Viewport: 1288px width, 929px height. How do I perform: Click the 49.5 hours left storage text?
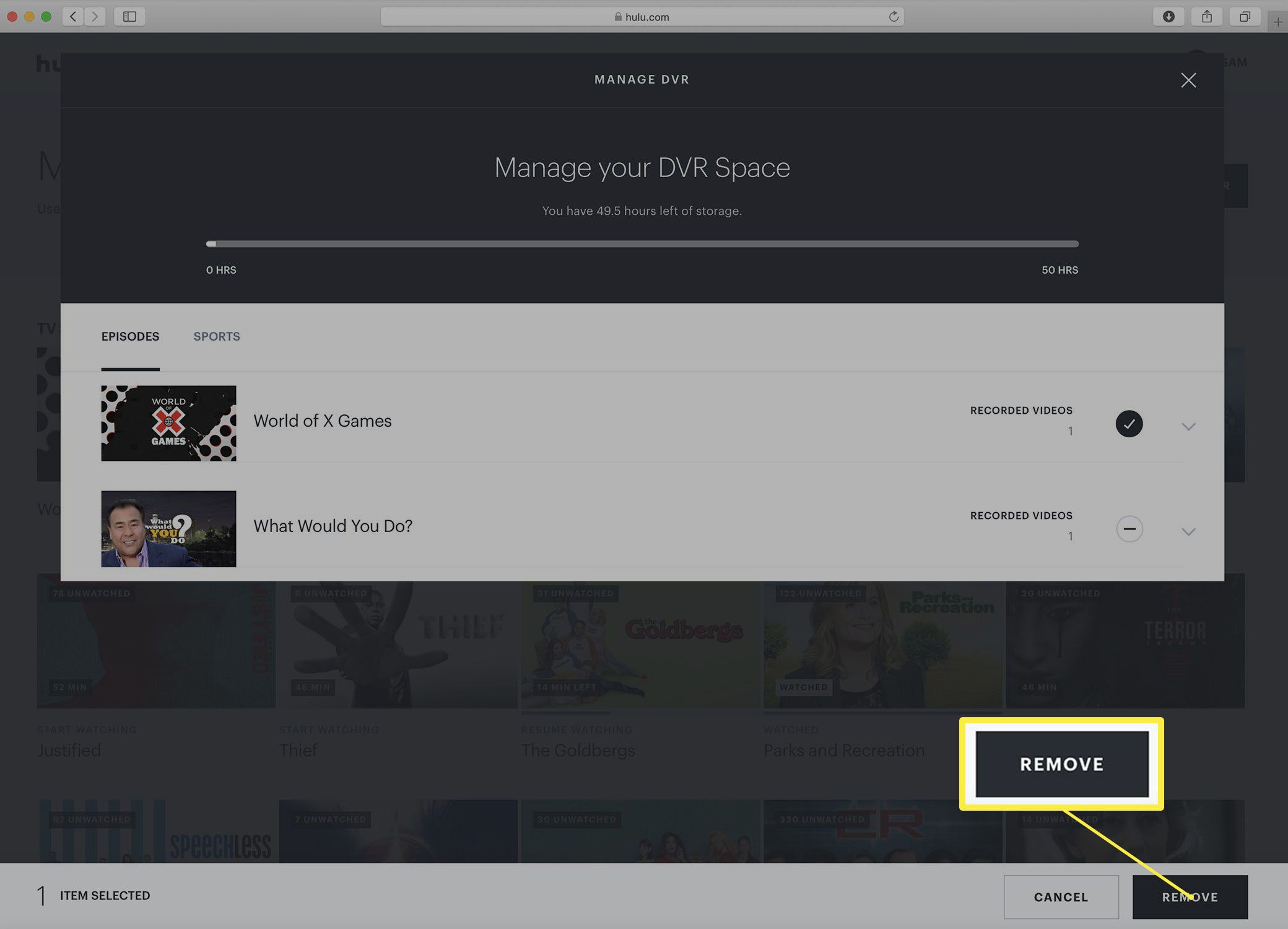point(642,211)
